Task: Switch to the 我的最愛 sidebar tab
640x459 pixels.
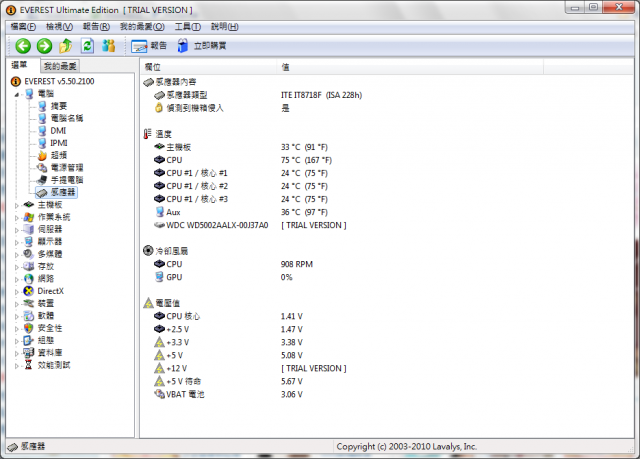Action: [x=60, y=66]
